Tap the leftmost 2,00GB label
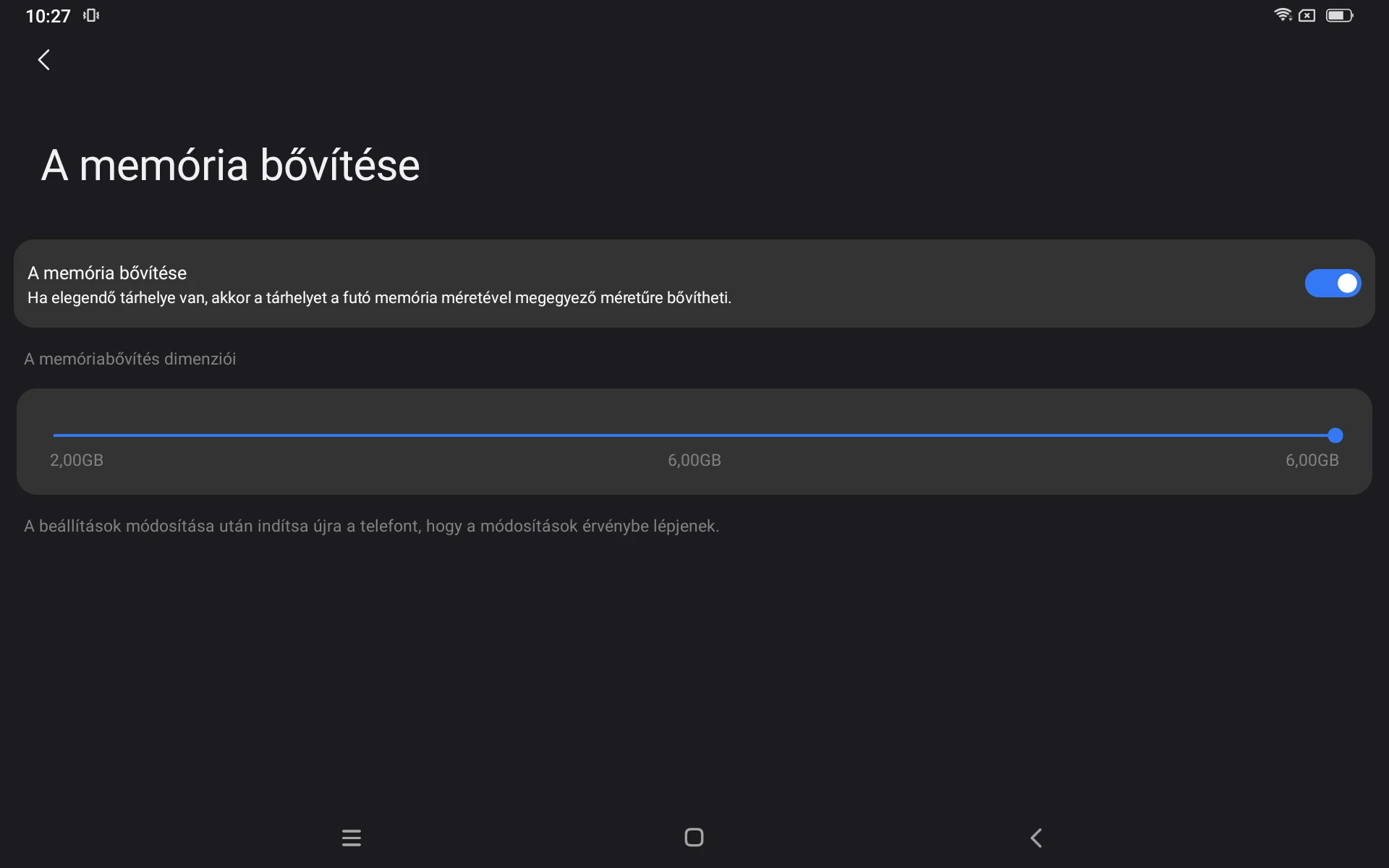Image resolution: width=1389 pixels, height=868 pixels. pos(77,460)
